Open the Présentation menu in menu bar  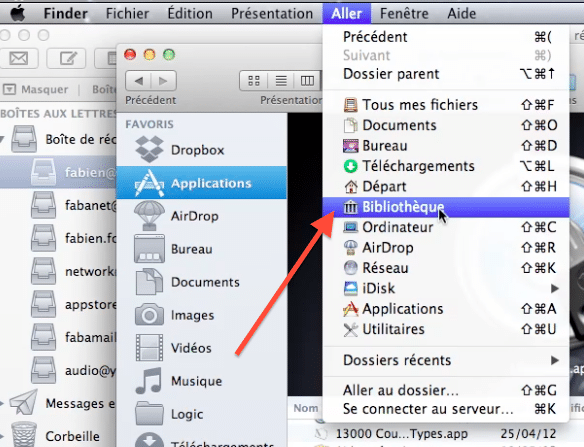coord(272,14)
